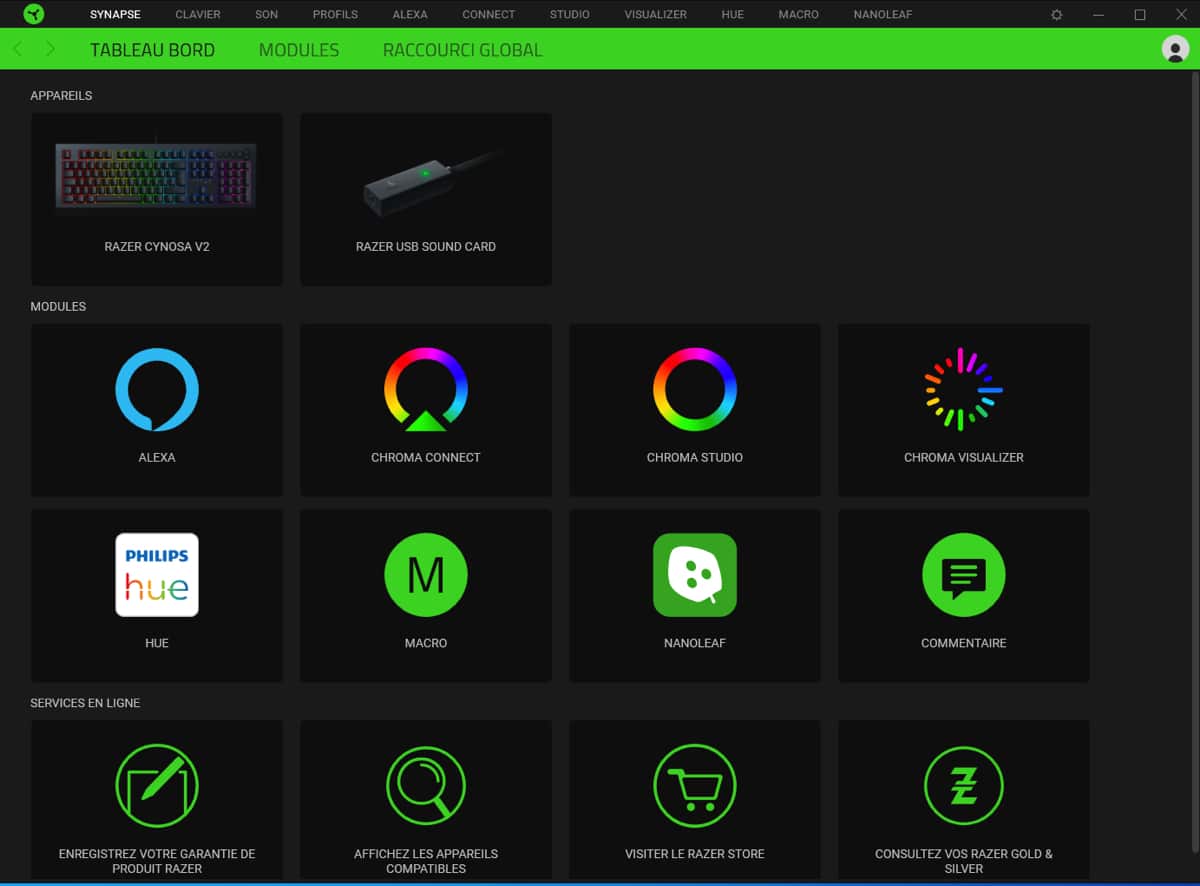Click the MACRO tile label
The image size is (1200, 886).
pyautogui.click(x=426, y=643)
